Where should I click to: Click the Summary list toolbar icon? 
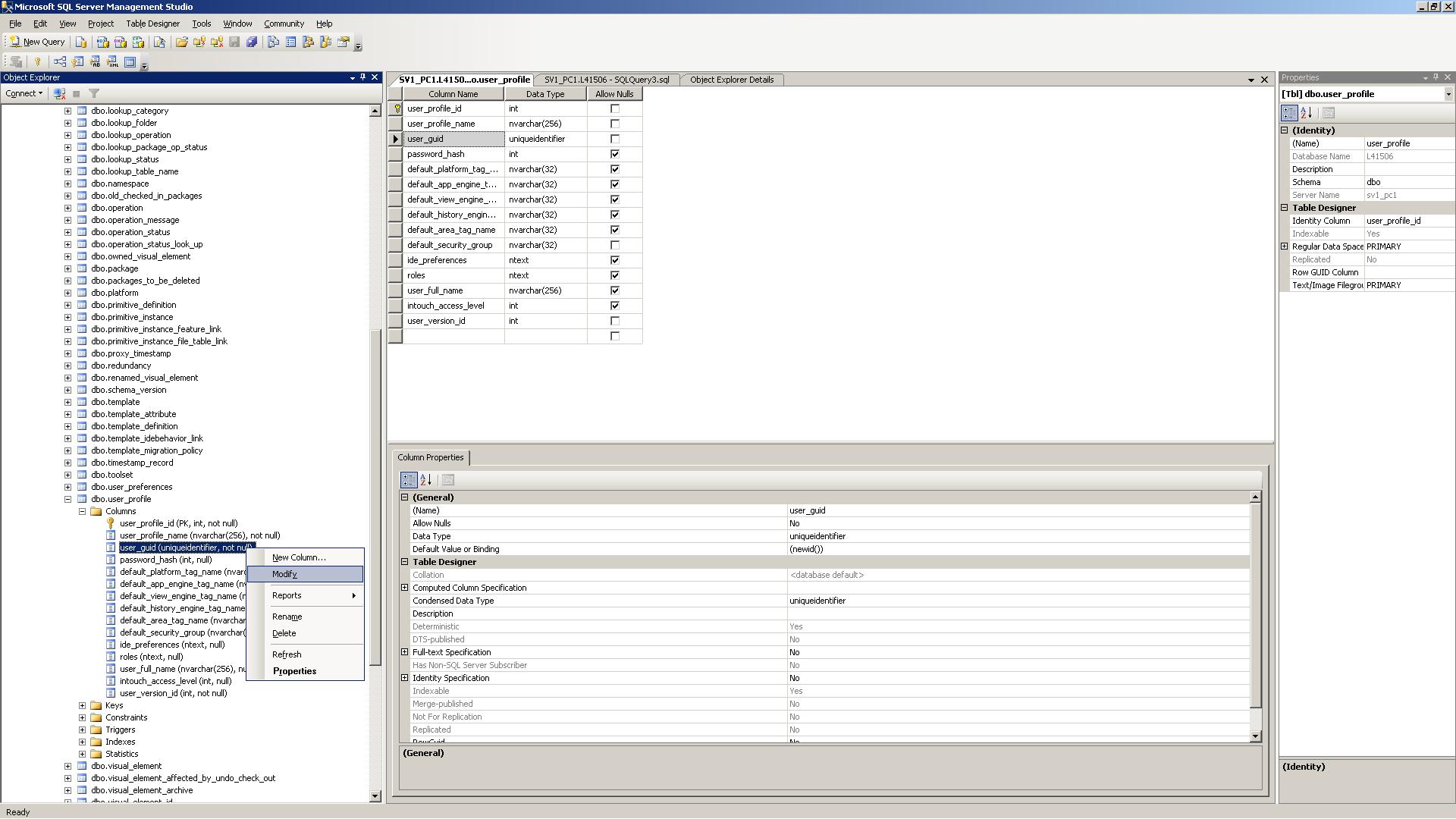pyautogui.click(x=290, y=42)
